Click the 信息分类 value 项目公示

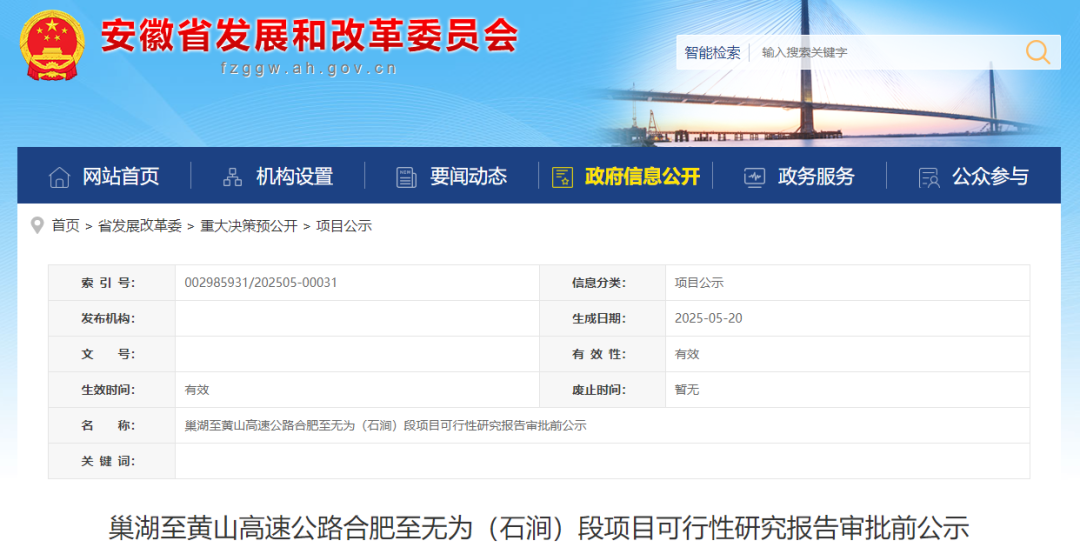coord(699,283)
